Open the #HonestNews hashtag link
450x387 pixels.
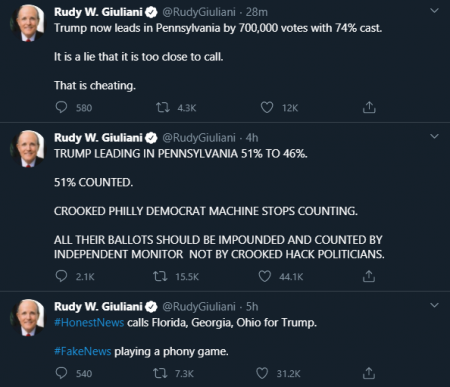(89, 323)
